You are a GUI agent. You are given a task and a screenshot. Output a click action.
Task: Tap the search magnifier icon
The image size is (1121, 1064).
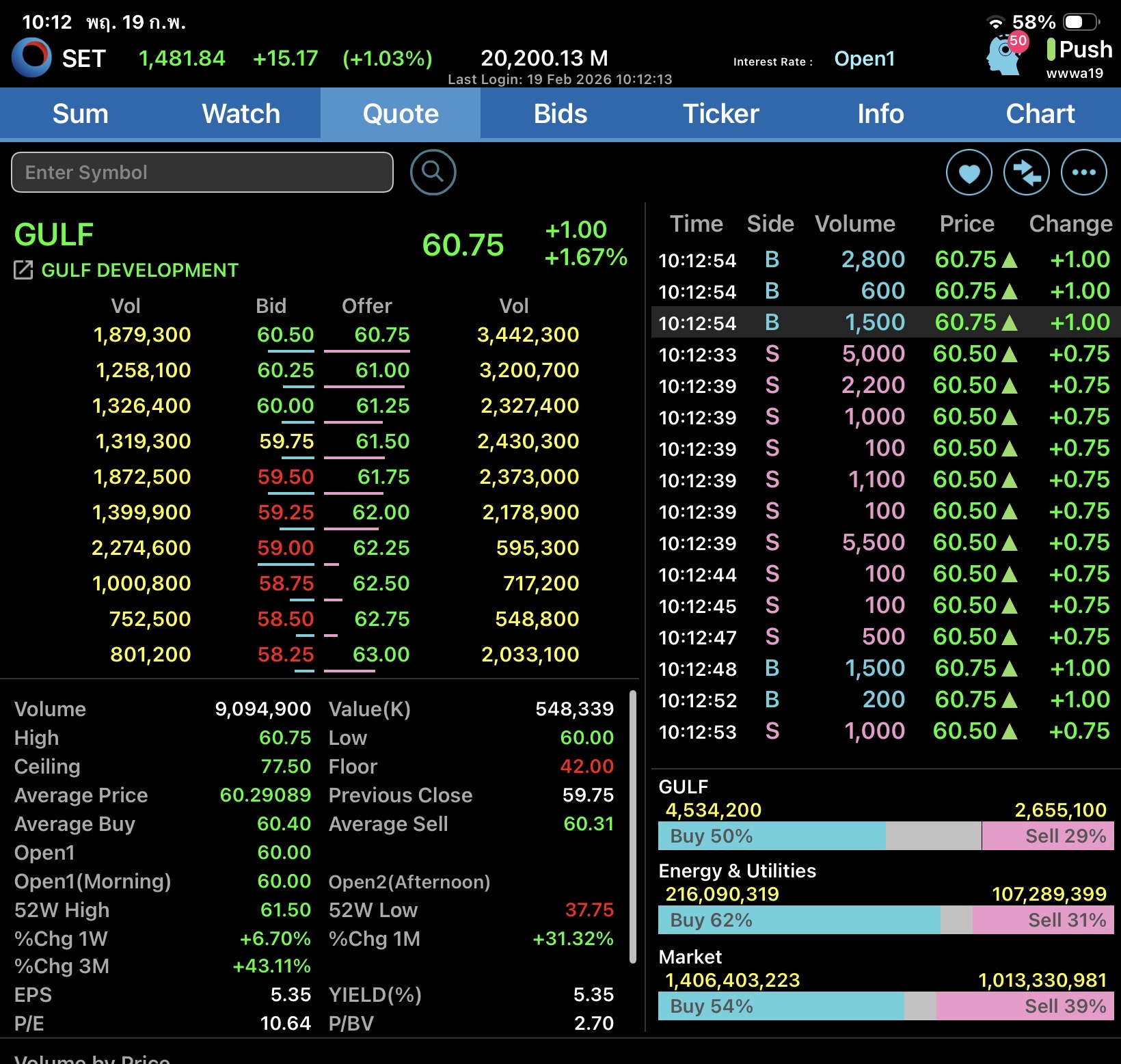(x=433, y=172)
